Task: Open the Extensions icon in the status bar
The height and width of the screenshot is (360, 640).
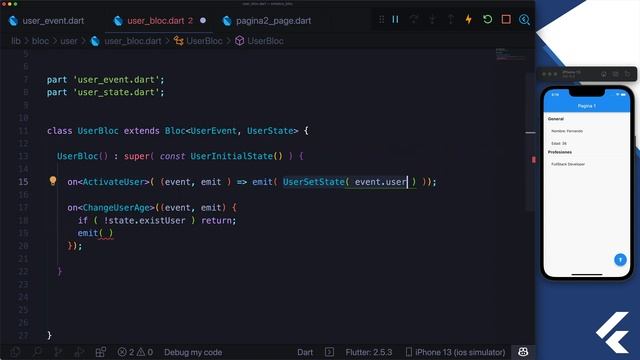Action: (100, 352)
